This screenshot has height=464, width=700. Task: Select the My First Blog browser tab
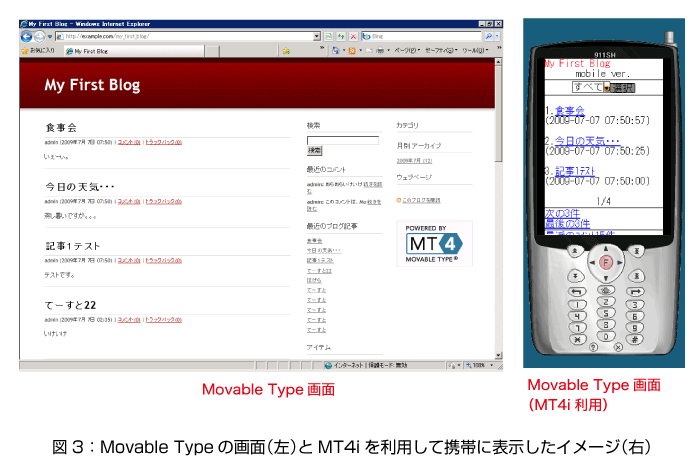pyautogui.click(x=134, y=51)
